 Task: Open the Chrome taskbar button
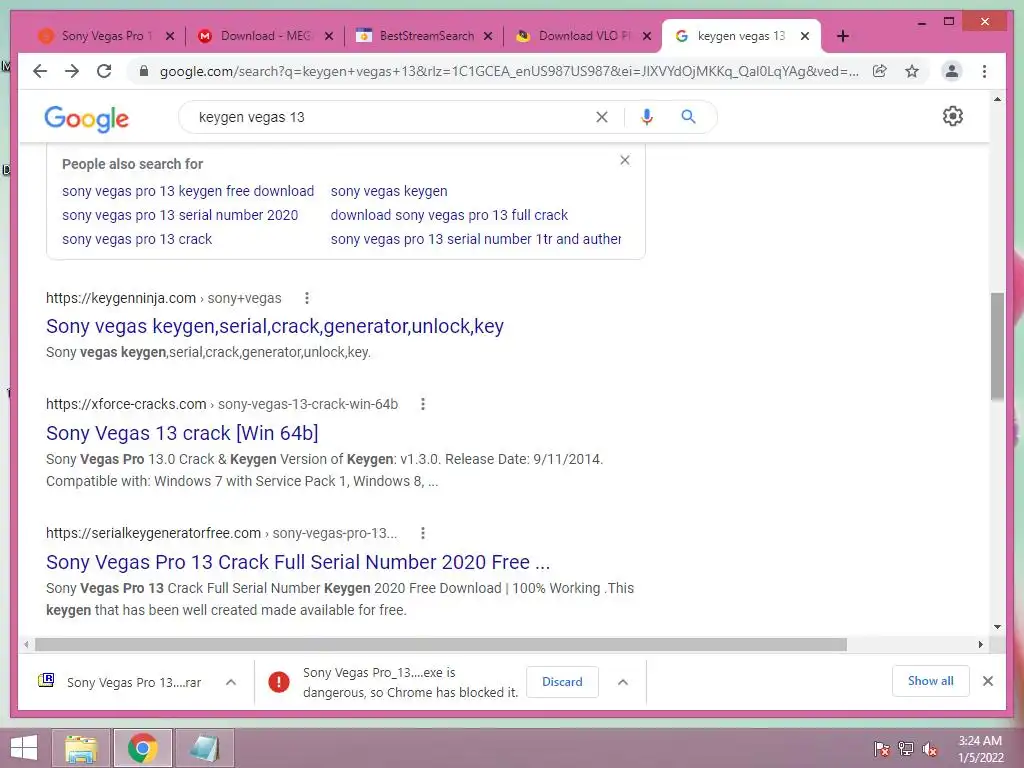click(142, 748)
